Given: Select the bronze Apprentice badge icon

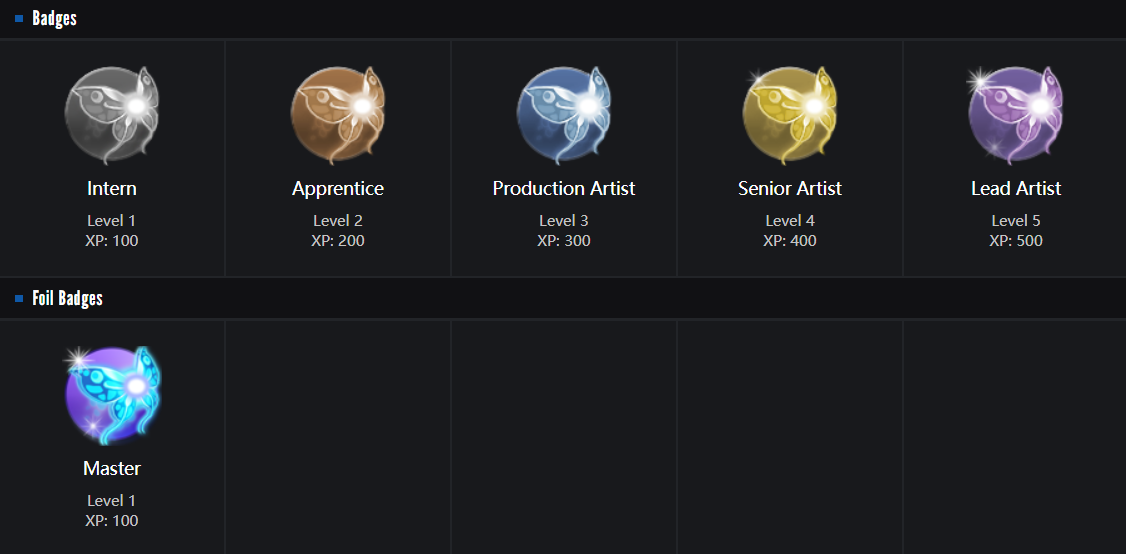Looking at the screenshot, I should (x=338, y=114).
